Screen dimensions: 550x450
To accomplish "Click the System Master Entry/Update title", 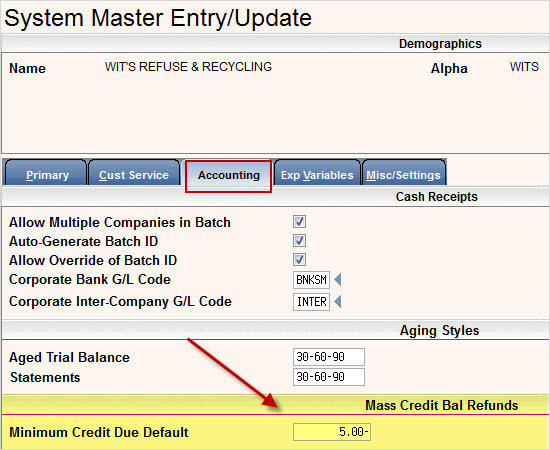I will click(158, 18).
